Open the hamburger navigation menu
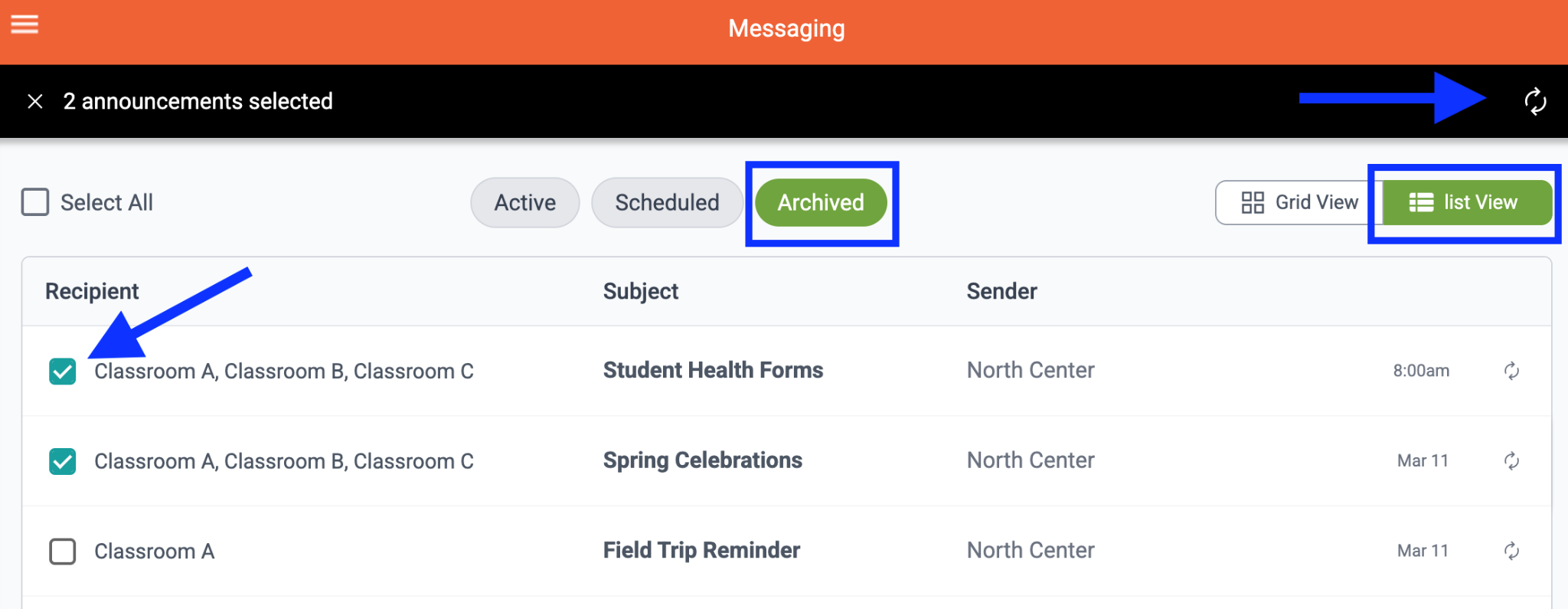This screenshot has width=1568, height=609. [x=24, y=25]
